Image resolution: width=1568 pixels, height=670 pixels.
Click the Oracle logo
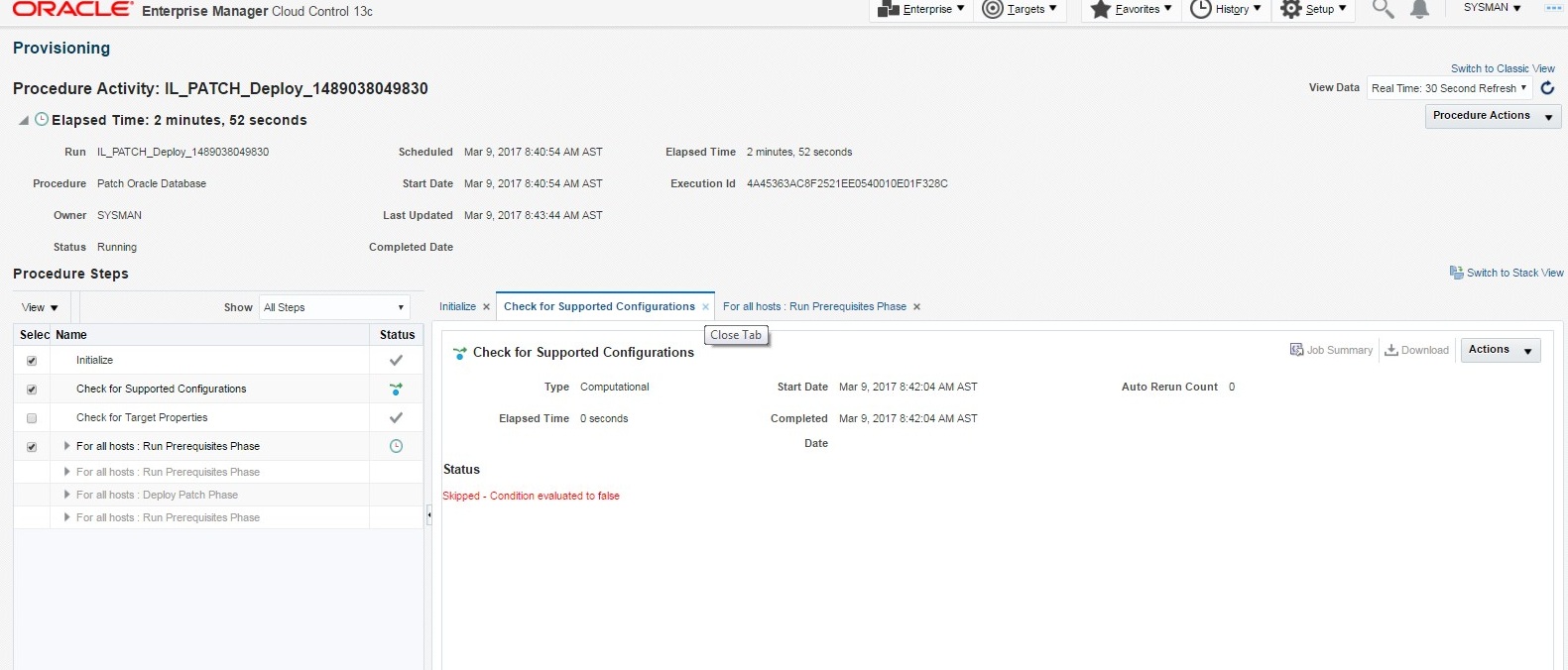point(72,10)
